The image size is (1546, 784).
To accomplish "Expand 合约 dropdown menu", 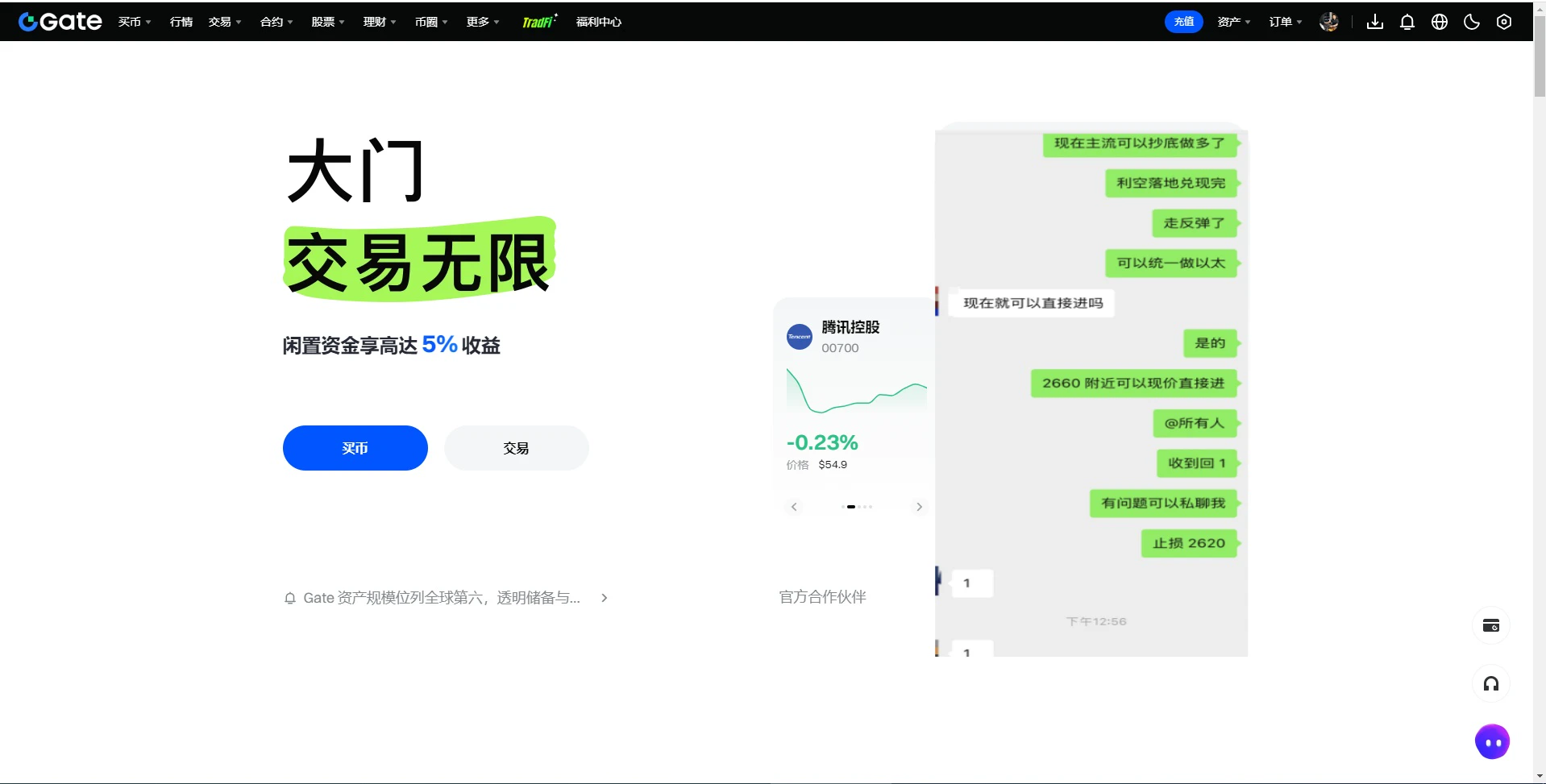I will tap(276, 22).
